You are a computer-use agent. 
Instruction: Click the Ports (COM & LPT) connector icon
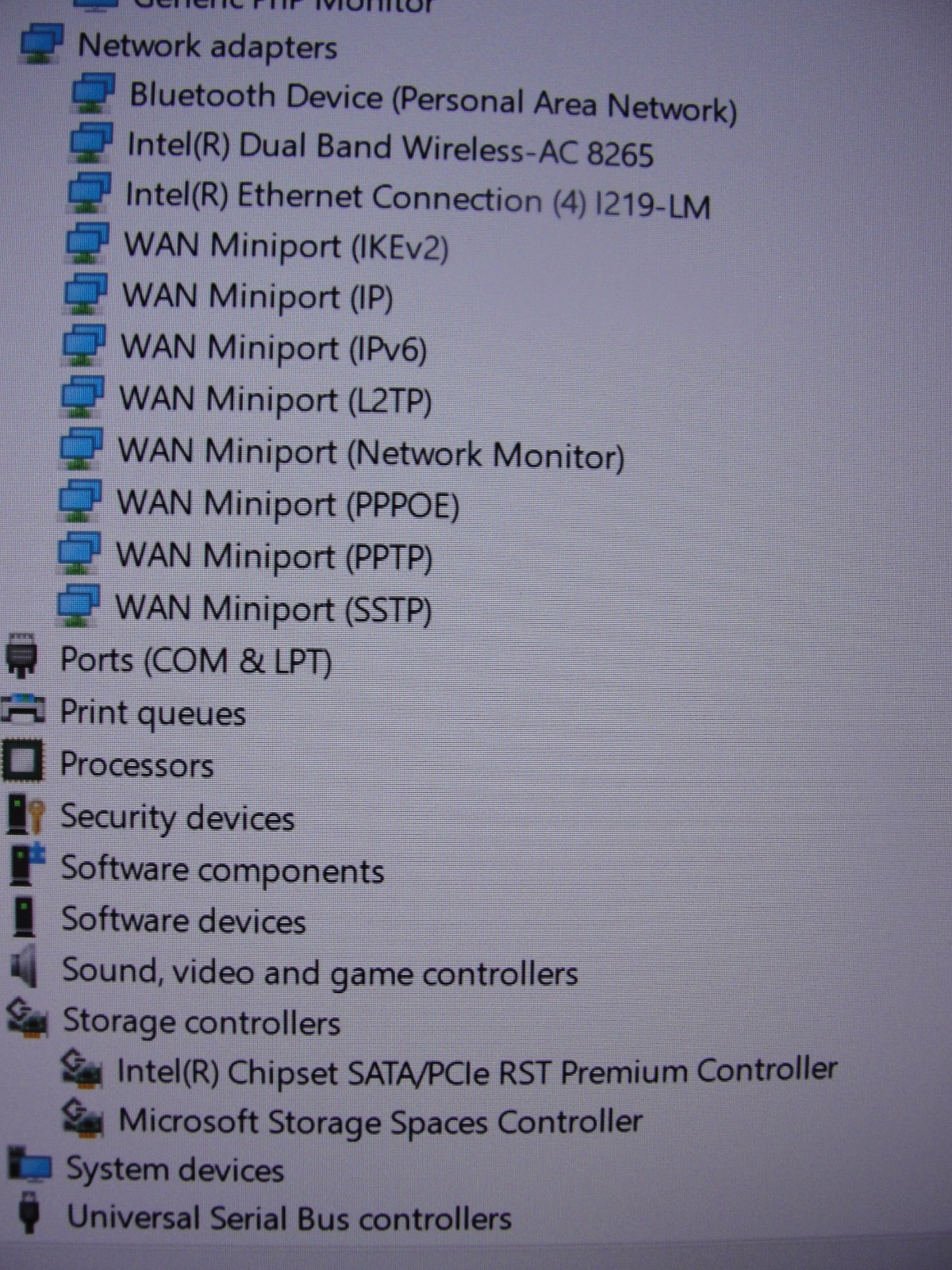[21, 656]
